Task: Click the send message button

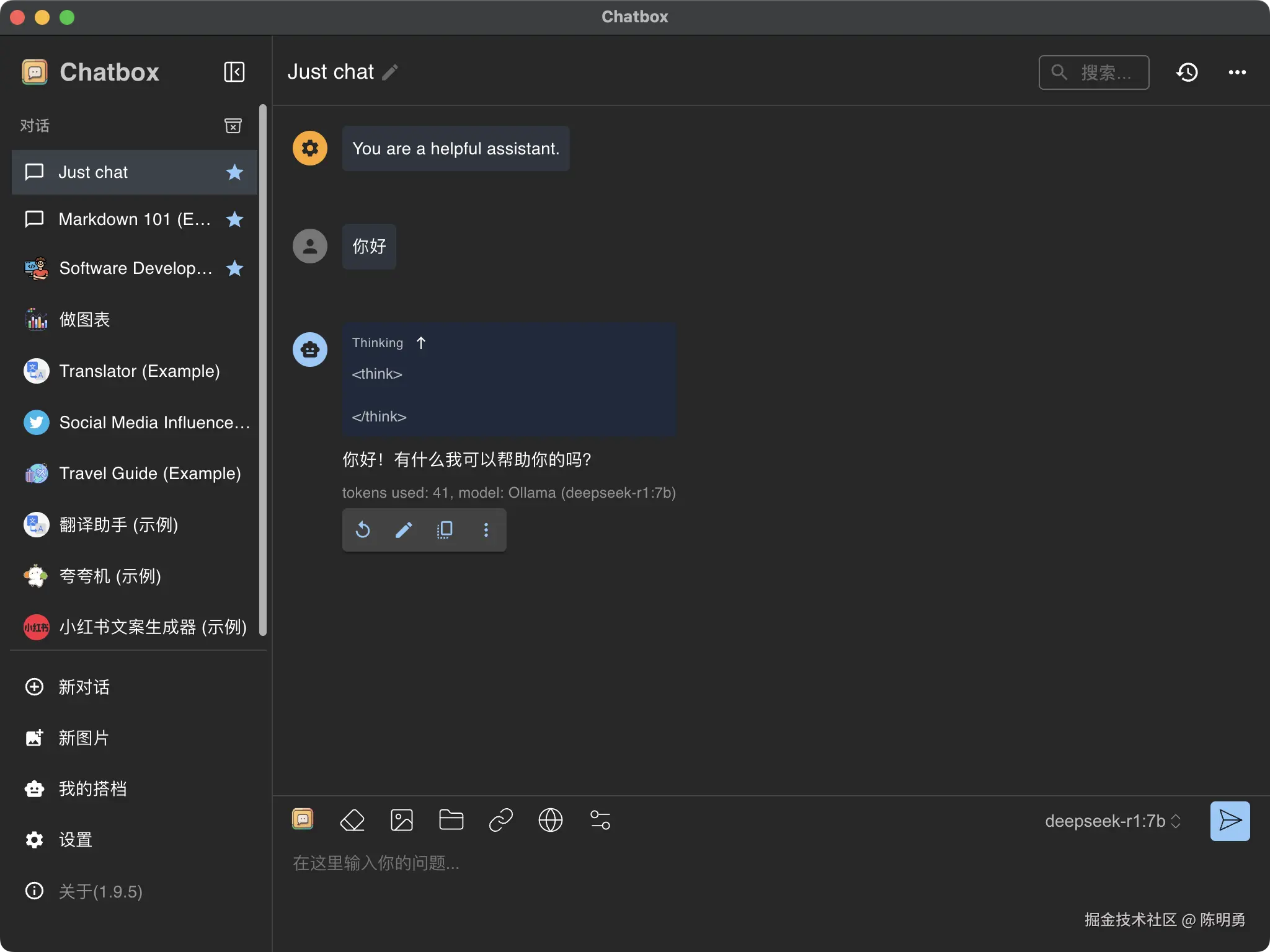Action: point(1229,821)
